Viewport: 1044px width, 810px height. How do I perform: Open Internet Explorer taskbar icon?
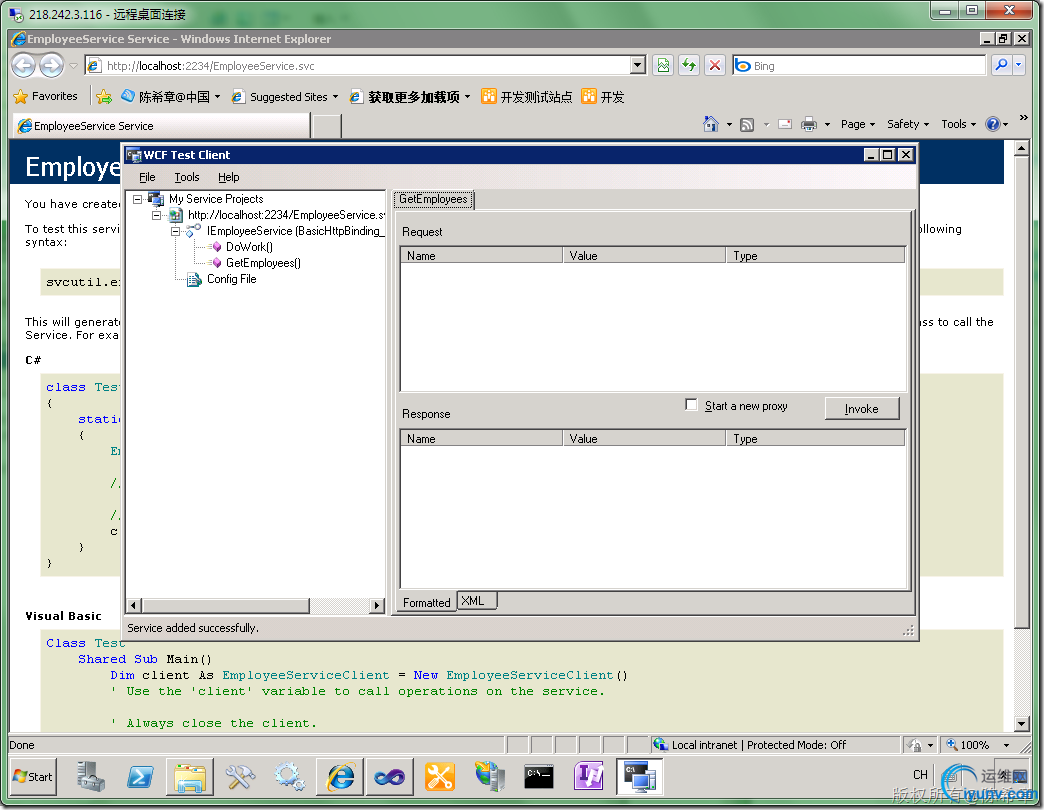pyautogui.click(x=340, y=777)
